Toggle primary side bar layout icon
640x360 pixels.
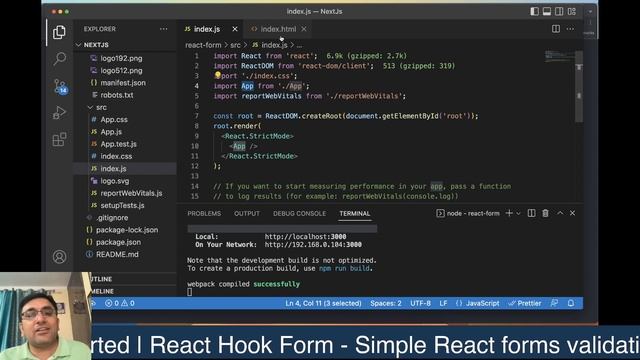pyautogui.click(x=534, y=11)
